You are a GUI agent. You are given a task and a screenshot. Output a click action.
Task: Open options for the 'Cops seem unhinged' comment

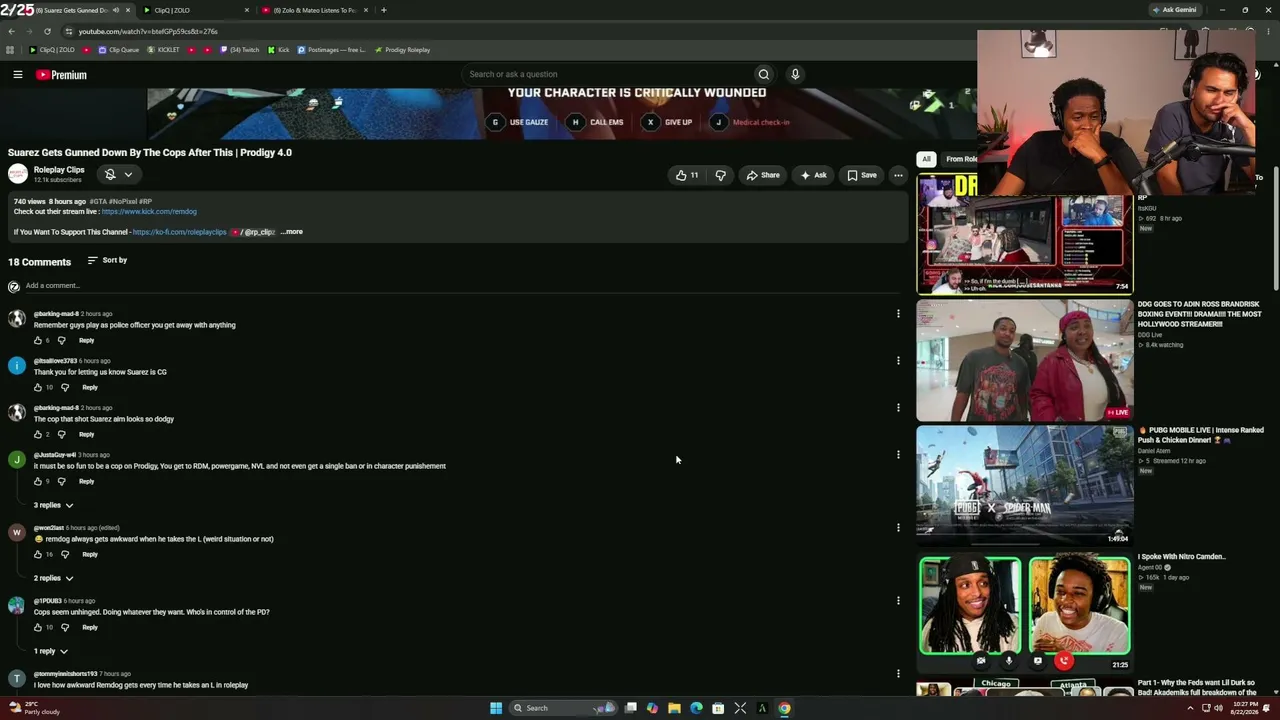pos(898,601)
